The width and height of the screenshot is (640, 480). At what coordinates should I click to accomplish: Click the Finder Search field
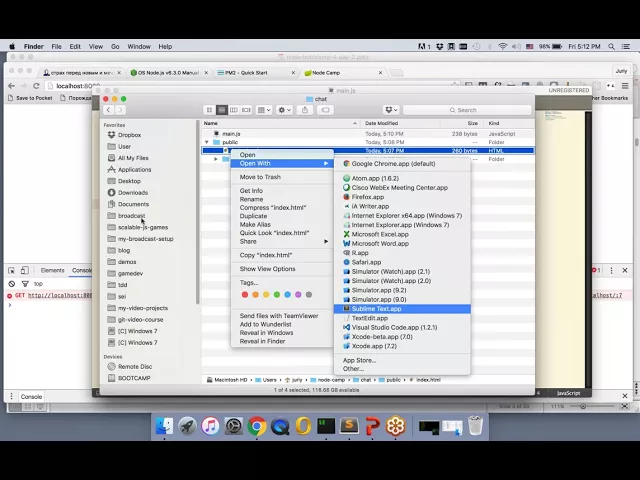(x=467, y=110)
